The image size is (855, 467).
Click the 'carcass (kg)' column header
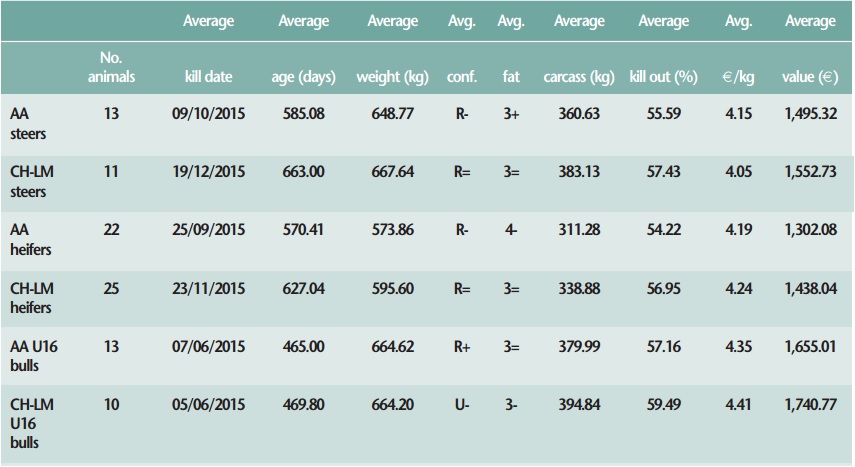click(x=579, y=77)
